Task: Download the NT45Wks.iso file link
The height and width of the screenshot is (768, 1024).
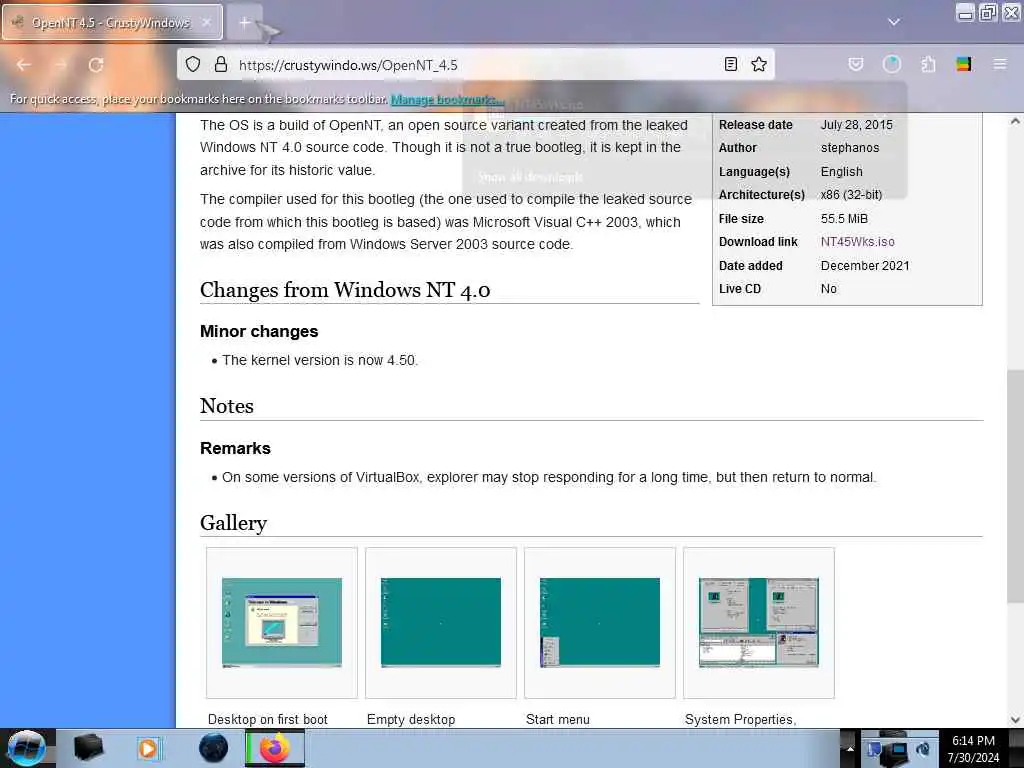Action: [857, 242]
